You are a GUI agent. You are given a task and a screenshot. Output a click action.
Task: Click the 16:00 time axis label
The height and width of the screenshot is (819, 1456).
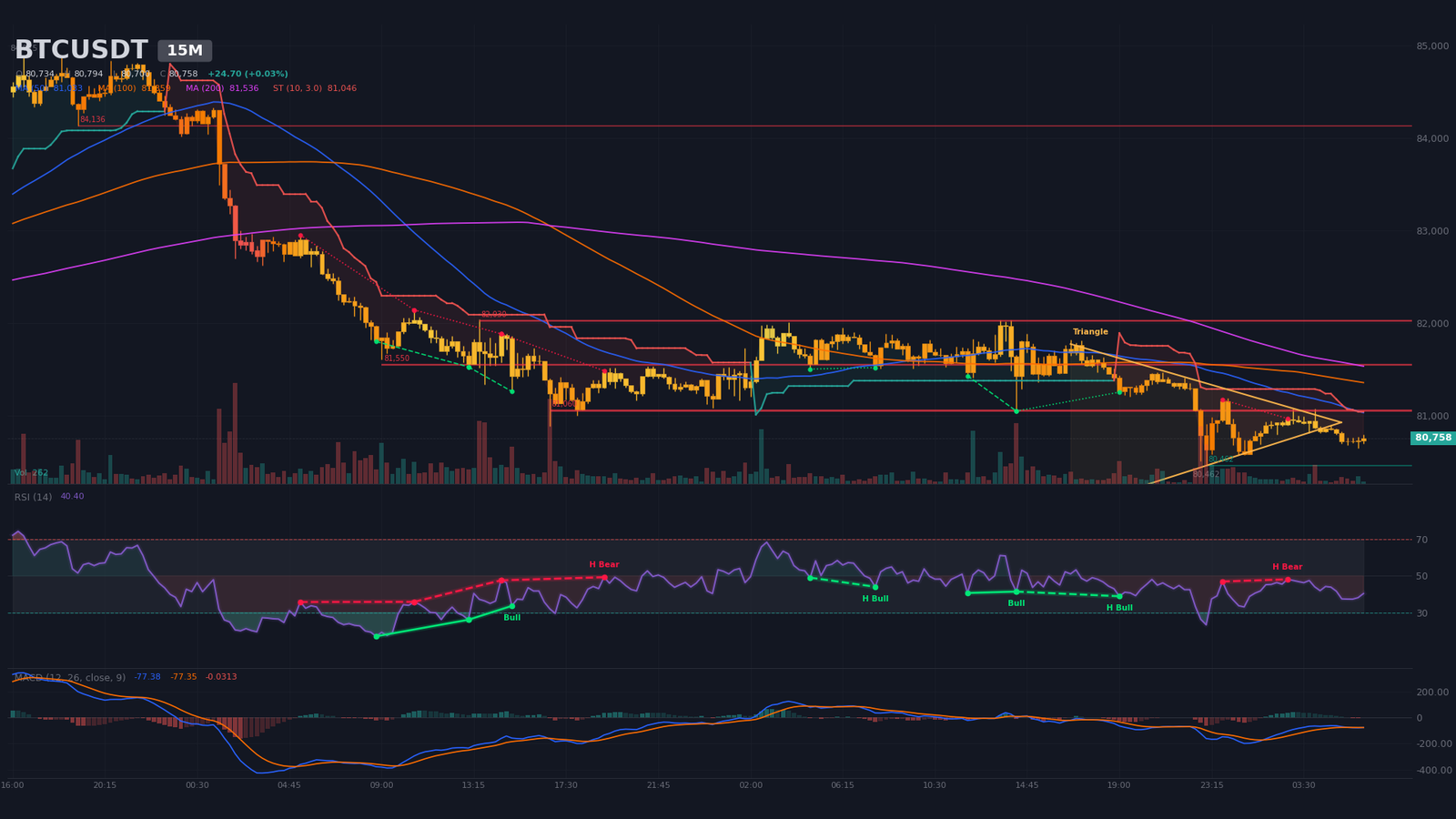(x=13, y=785)
